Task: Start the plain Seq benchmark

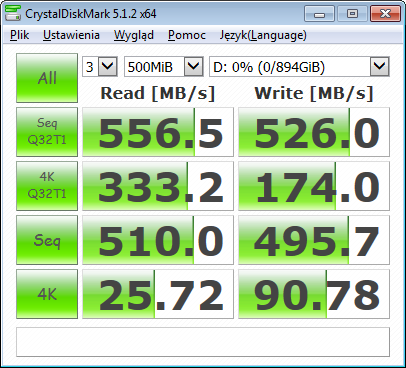Action: point(47,240)
